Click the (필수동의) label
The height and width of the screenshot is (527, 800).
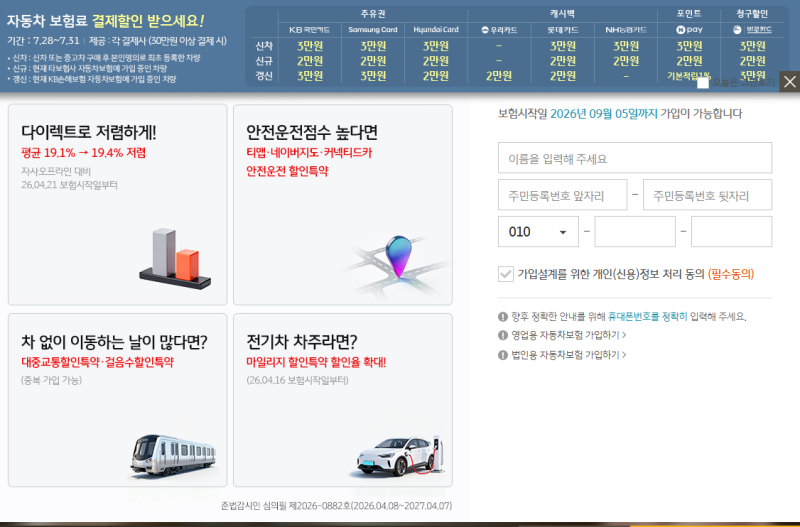click(731, 274)
